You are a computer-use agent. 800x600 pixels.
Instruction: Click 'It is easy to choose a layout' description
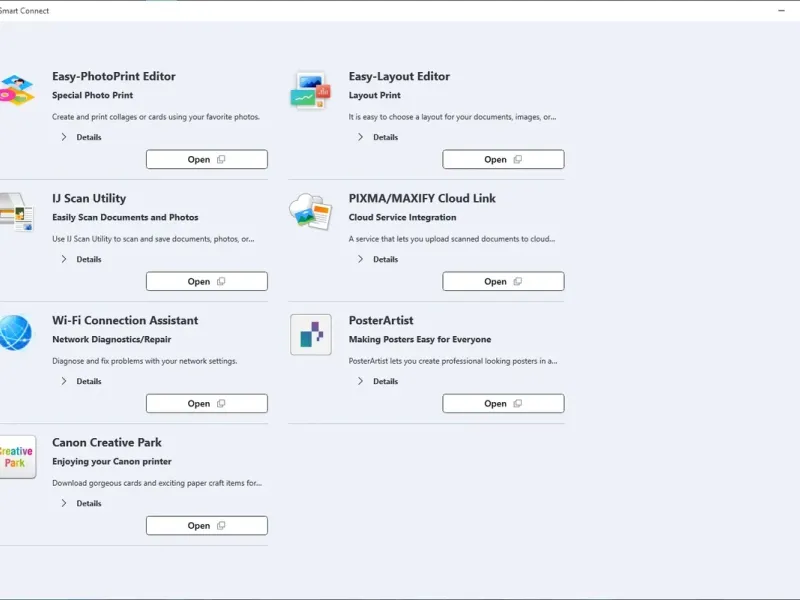[x=452, y=117]
